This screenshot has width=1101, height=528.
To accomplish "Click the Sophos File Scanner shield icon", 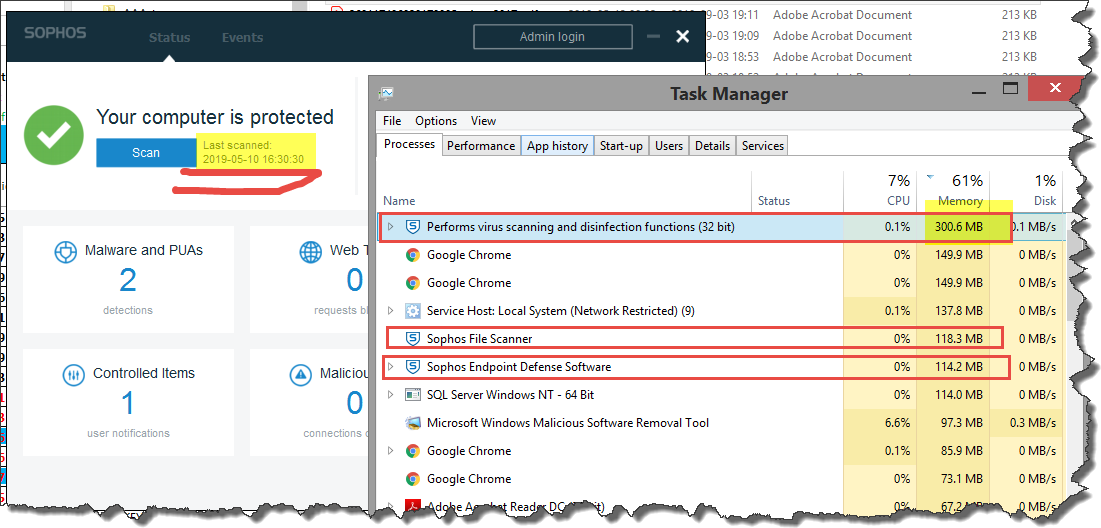I will 413,339.
